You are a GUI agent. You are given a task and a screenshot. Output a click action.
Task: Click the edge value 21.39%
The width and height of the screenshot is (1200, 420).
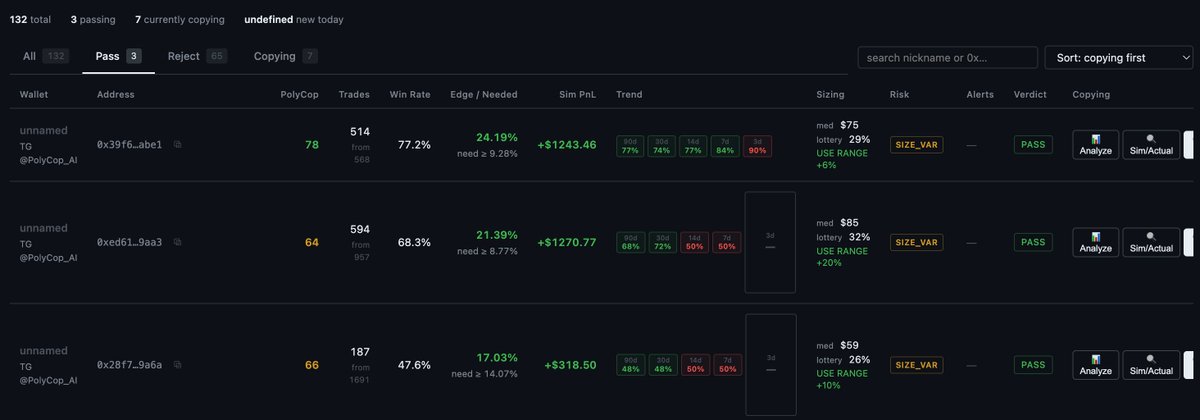[497, 235]
